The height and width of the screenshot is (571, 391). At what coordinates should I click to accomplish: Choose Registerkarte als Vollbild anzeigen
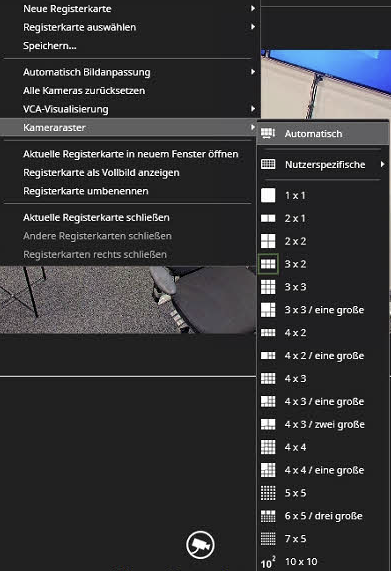[129, 173]
